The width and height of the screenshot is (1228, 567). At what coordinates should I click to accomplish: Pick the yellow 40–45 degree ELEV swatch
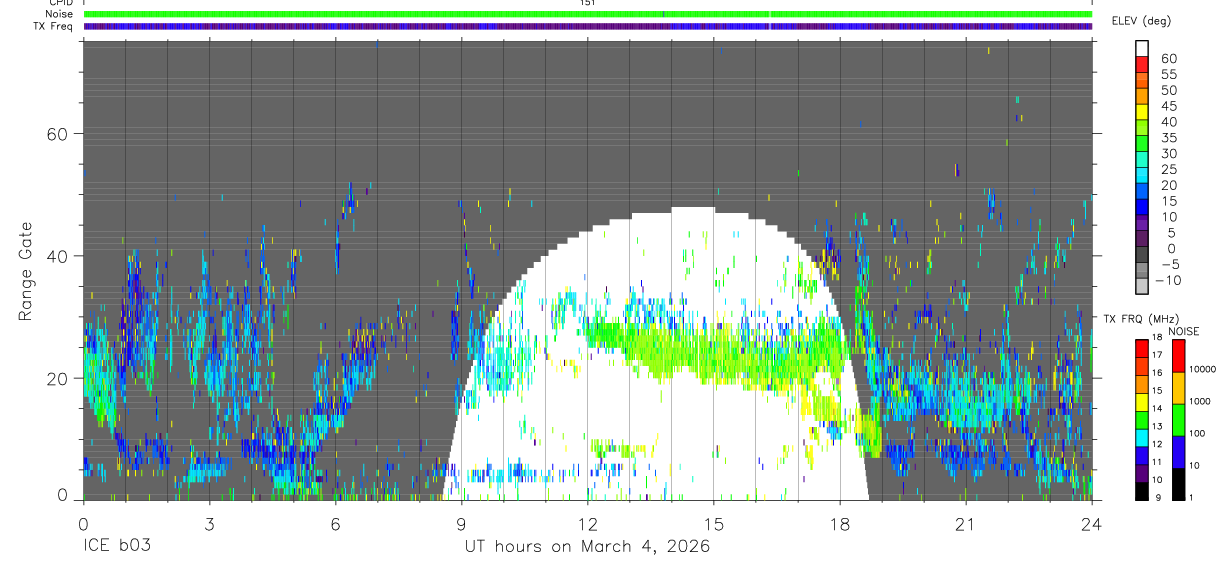(1143, 112)
